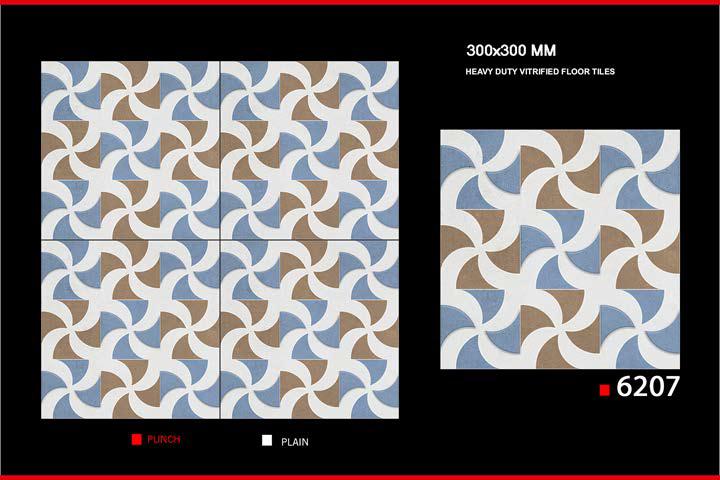
Task: Click the red PUNCH legend square
Action: 136,440
